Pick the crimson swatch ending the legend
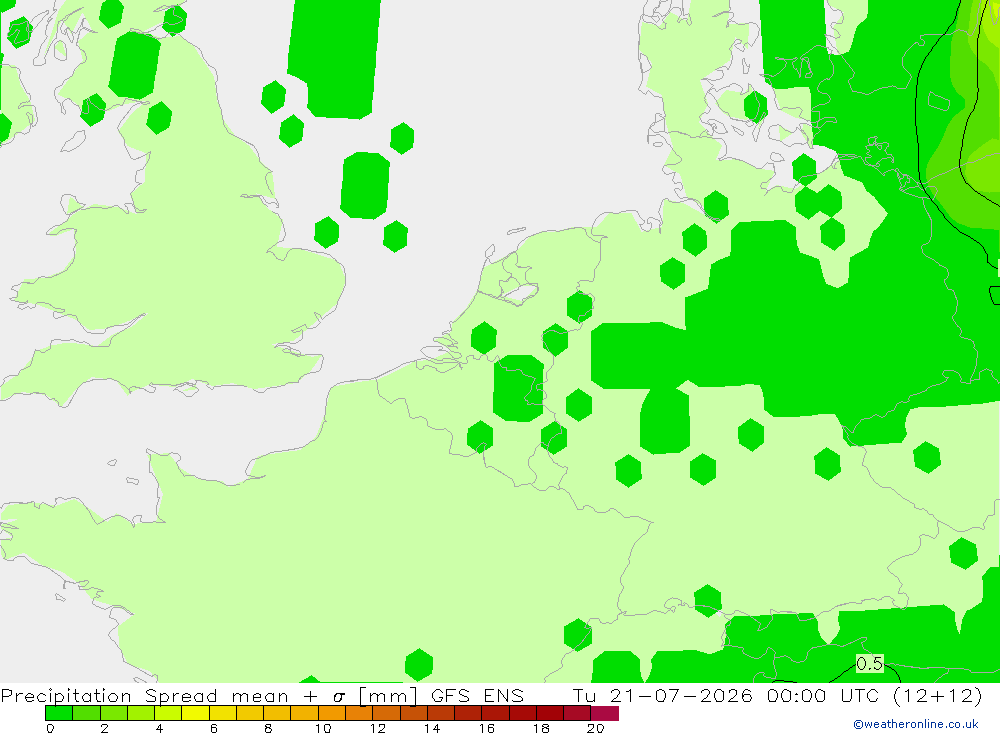The height and width of the screenshot is (733, 1000). coord(605,713)
